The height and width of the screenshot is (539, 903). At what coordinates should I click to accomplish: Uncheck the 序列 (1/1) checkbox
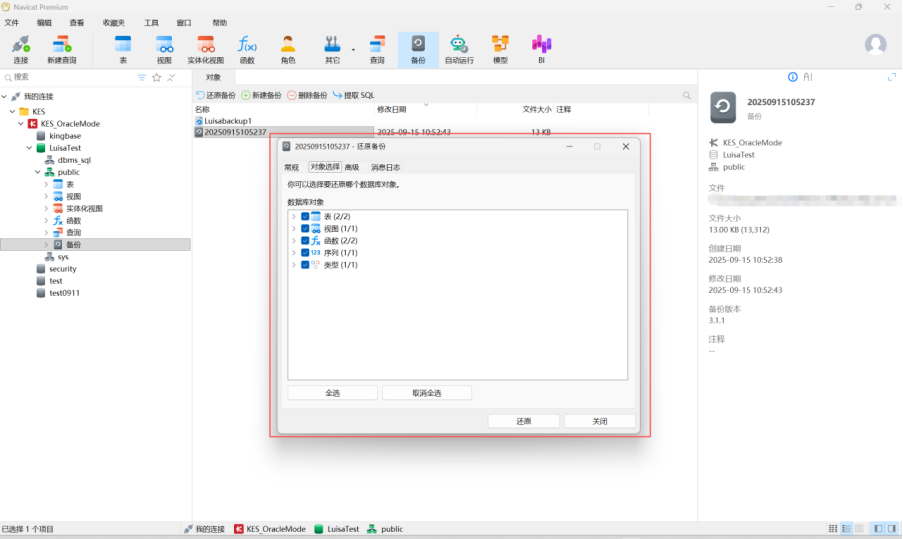[305, 253]
